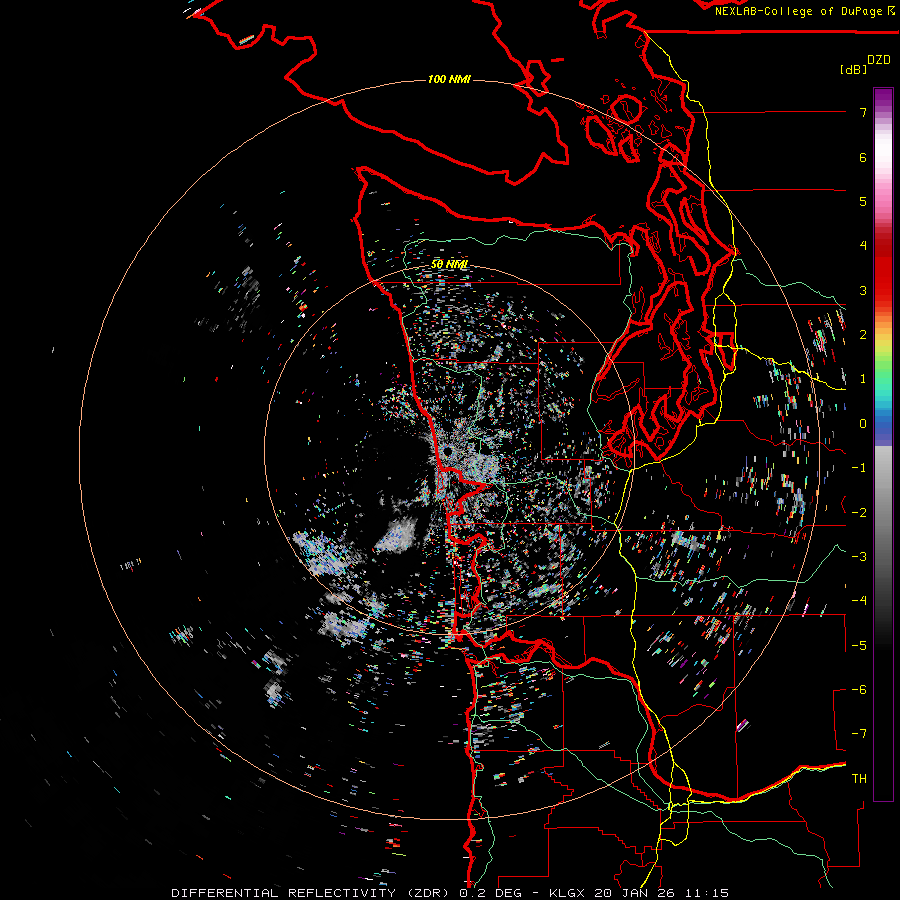The width and height of the screenshot is (900, 900).
Task: Select the -3 value on the dB scale
Action: click(x=859, y=557)
